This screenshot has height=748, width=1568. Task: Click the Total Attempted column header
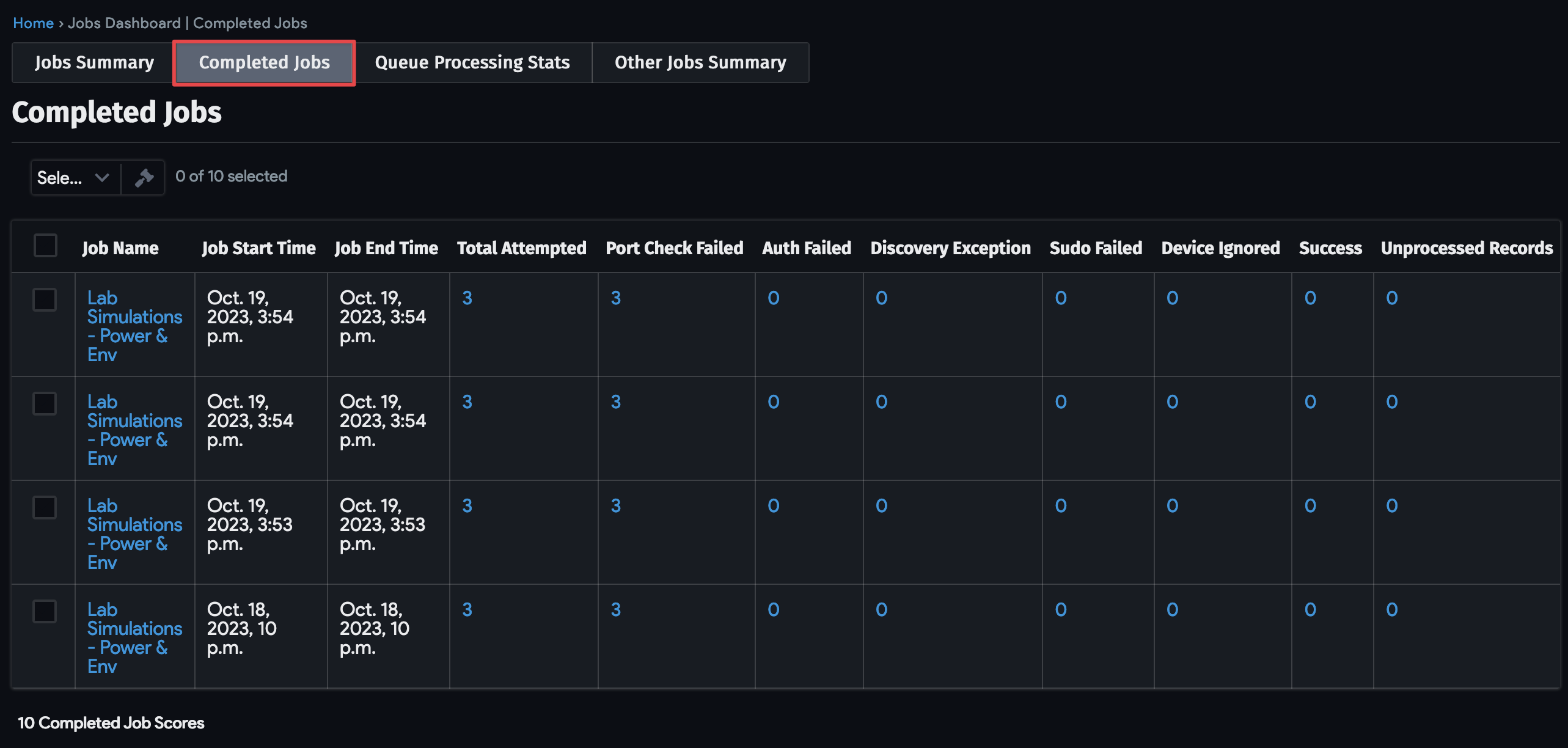(522, 248)
